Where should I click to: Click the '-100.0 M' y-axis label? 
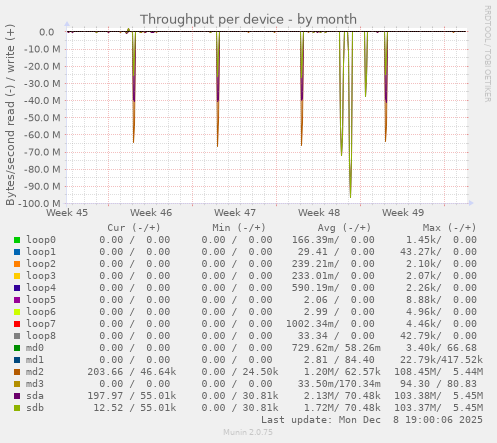39,203
